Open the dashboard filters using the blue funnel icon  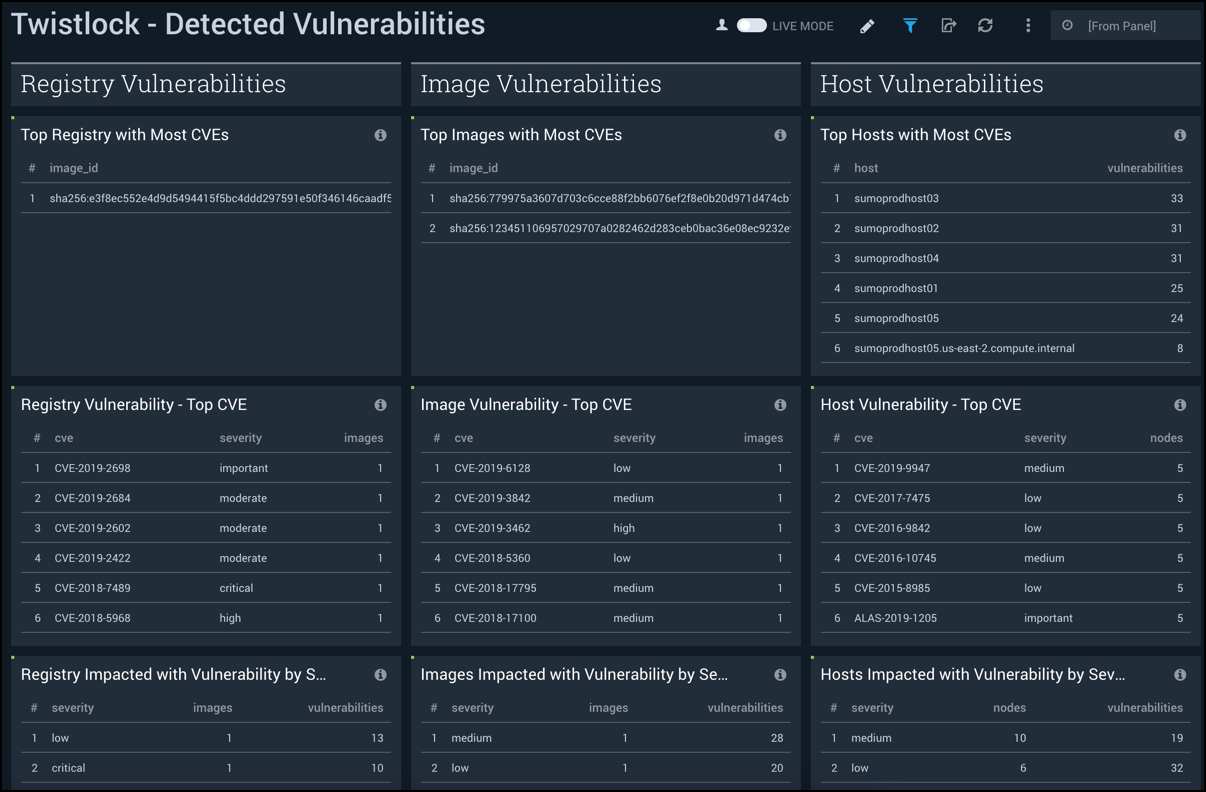pyautogui.click(x=910, y=25)
